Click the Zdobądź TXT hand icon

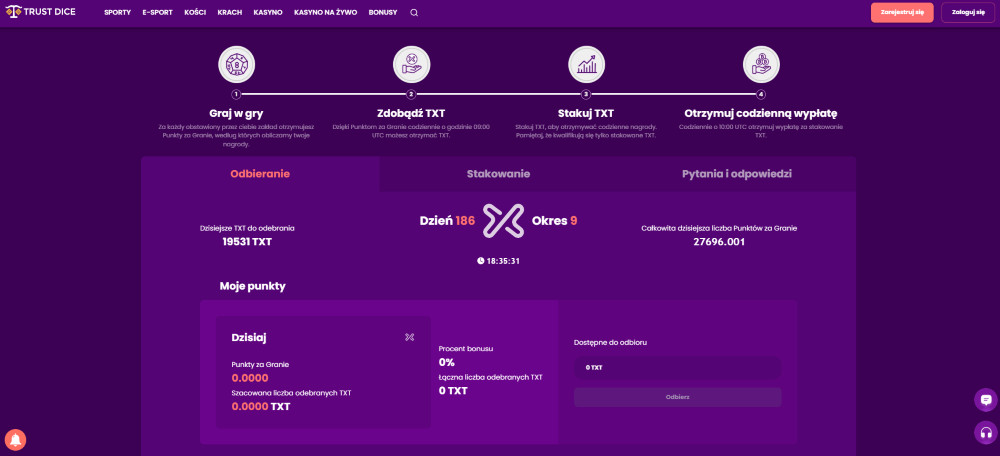click(x=411, y=65)
